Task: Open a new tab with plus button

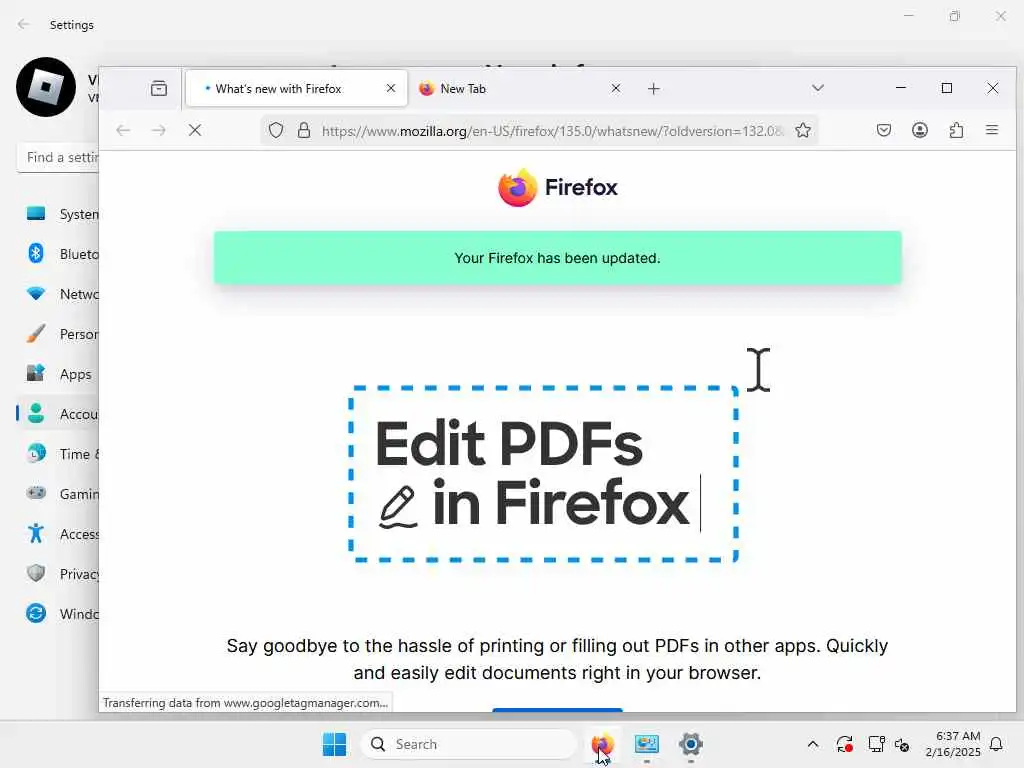Action: (654, 89)
